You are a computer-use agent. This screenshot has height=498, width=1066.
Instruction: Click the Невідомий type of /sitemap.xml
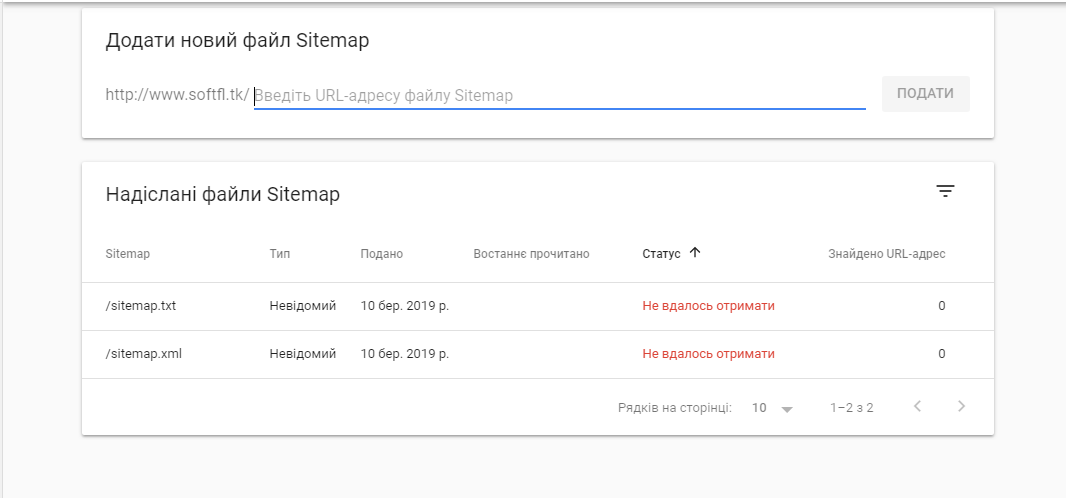pyautogui.click(x=303, y=354)
